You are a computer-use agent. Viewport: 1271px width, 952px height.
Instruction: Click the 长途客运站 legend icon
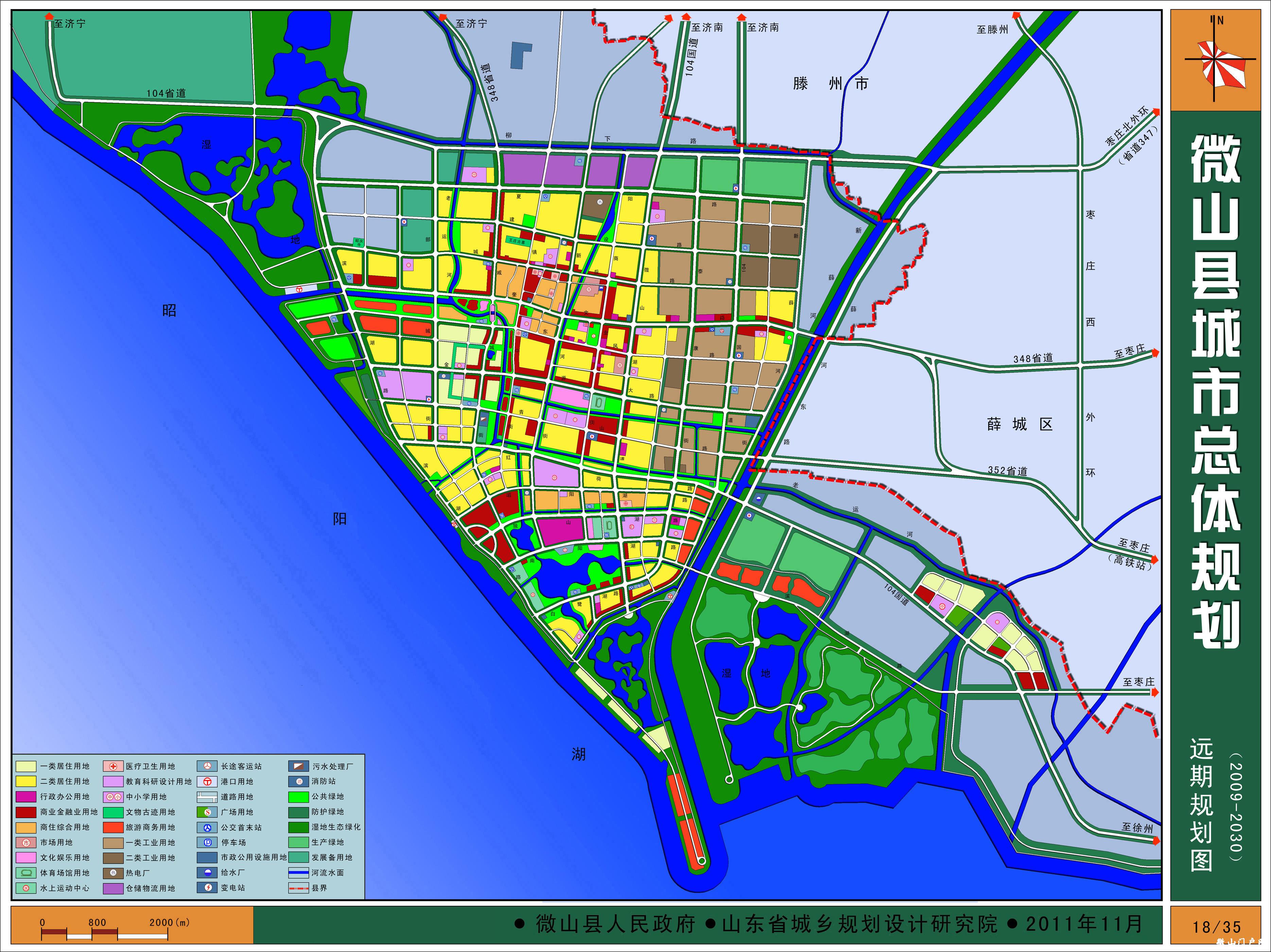pyautogui.click(x=207, y=766)
